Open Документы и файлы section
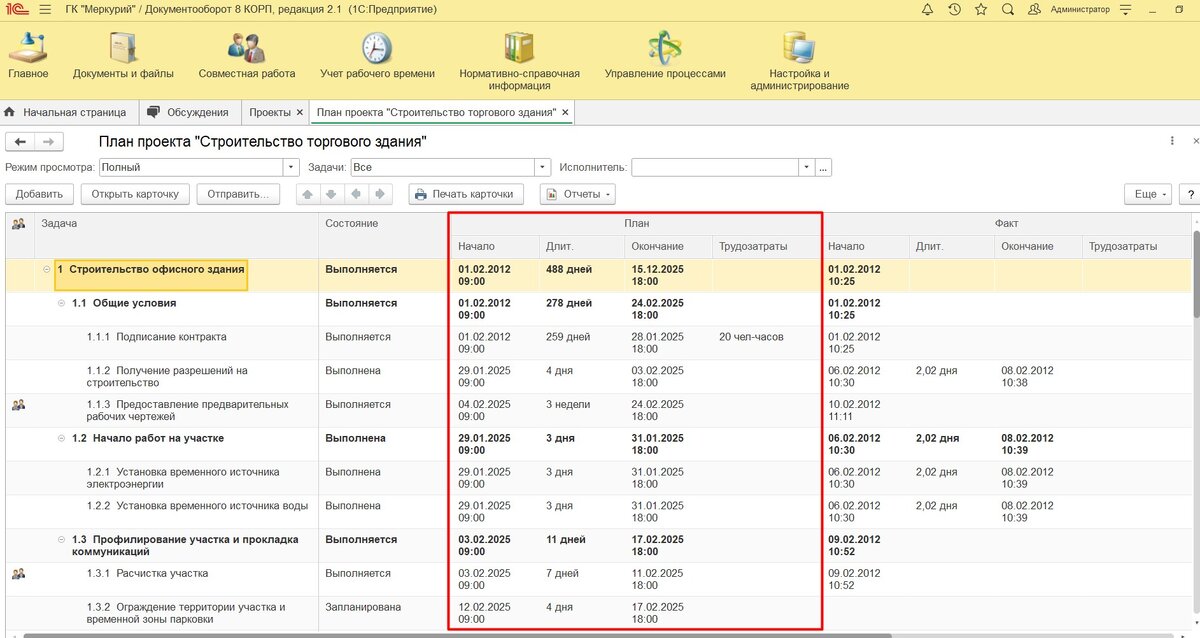Viewport: 1200px width, 638px height. tap(123, 56)
